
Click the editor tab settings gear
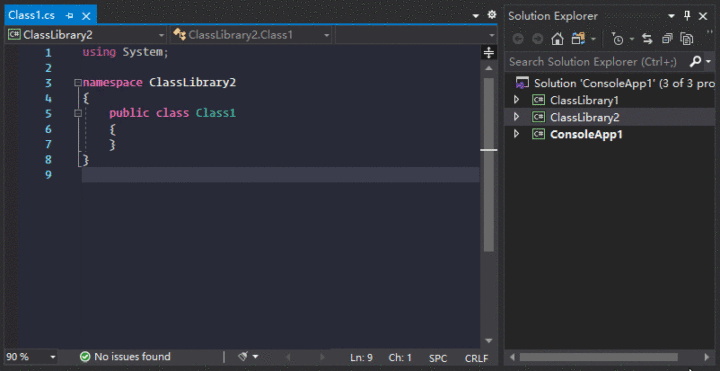491,15
